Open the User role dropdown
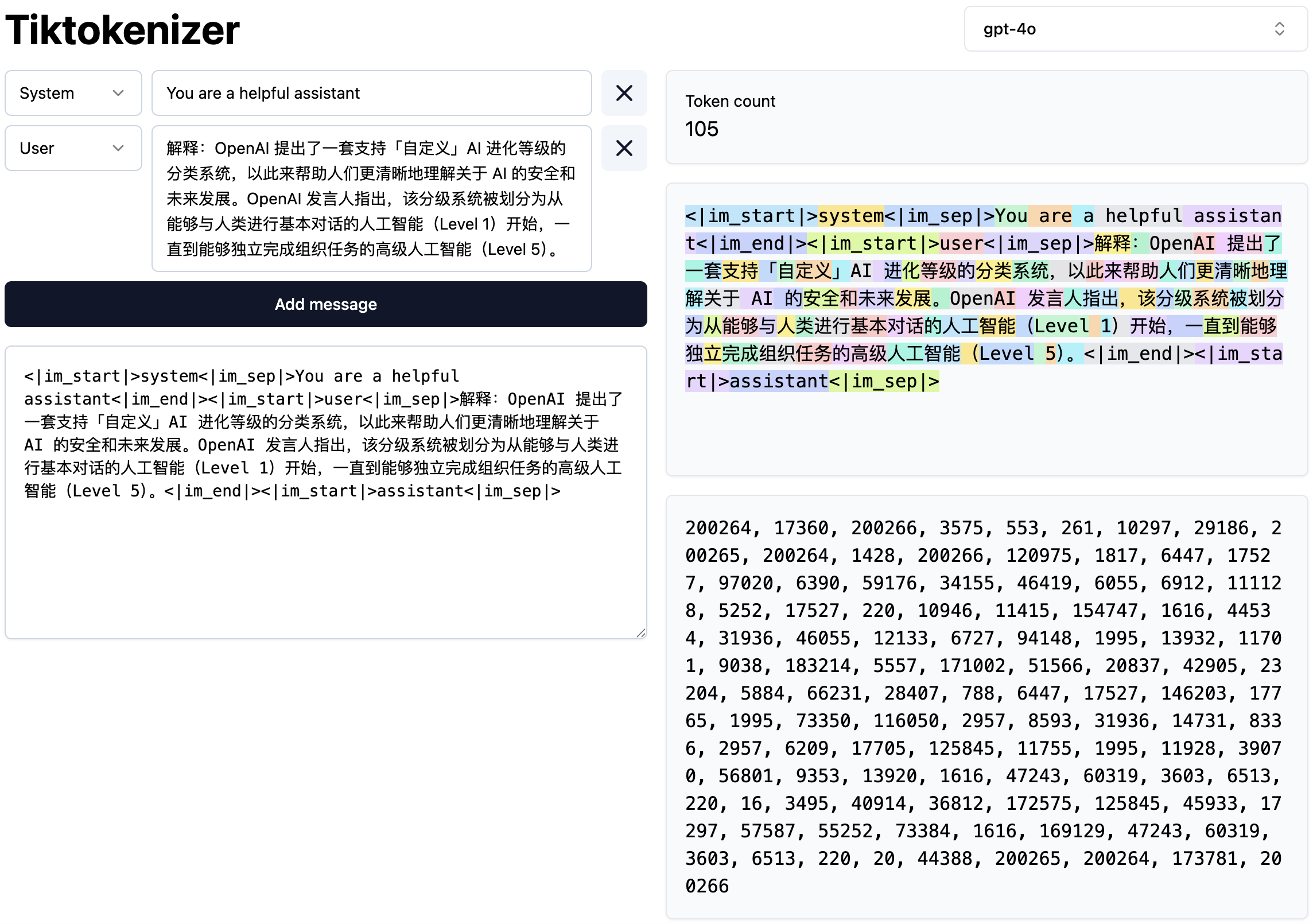Viewport: 1313px width, 924px height. tap(73, 148)
